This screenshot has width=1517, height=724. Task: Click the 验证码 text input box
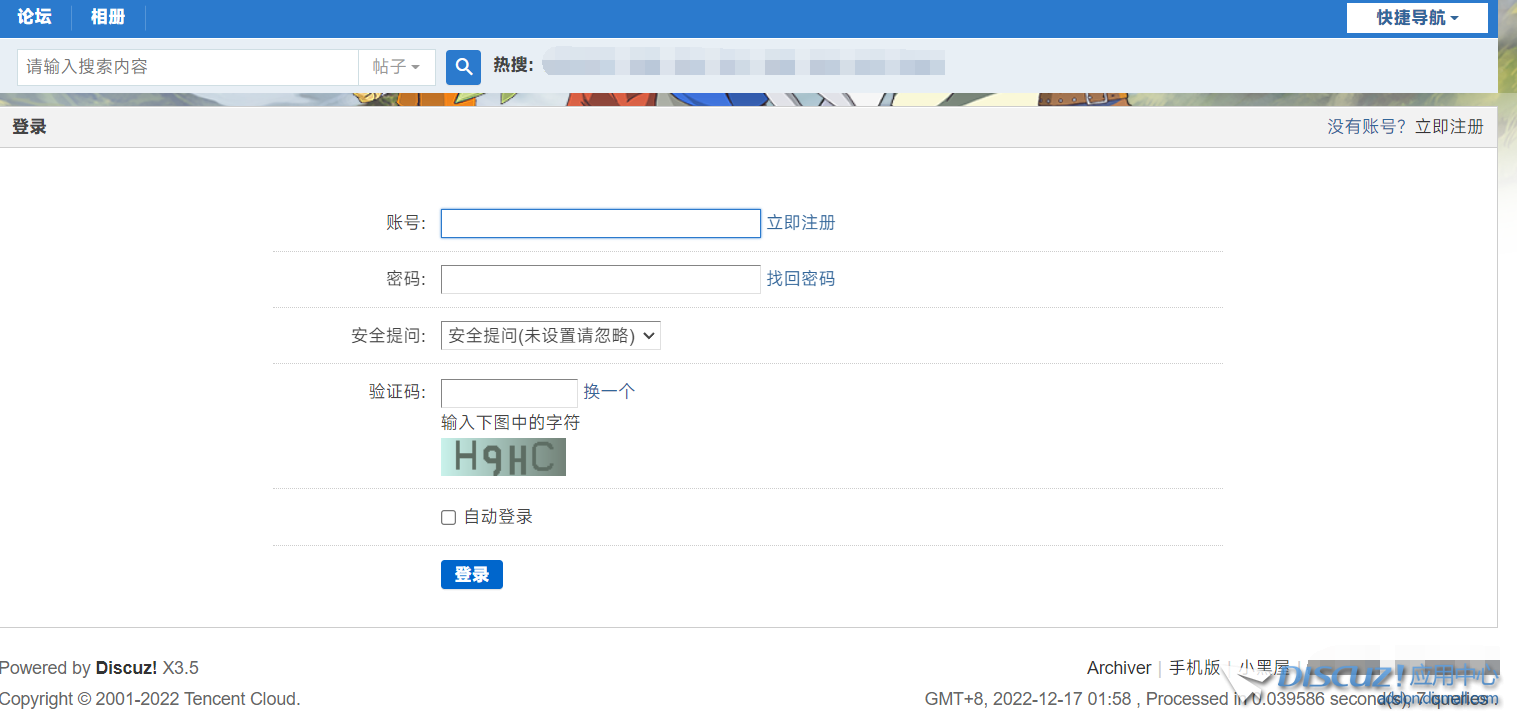point(509,392)
